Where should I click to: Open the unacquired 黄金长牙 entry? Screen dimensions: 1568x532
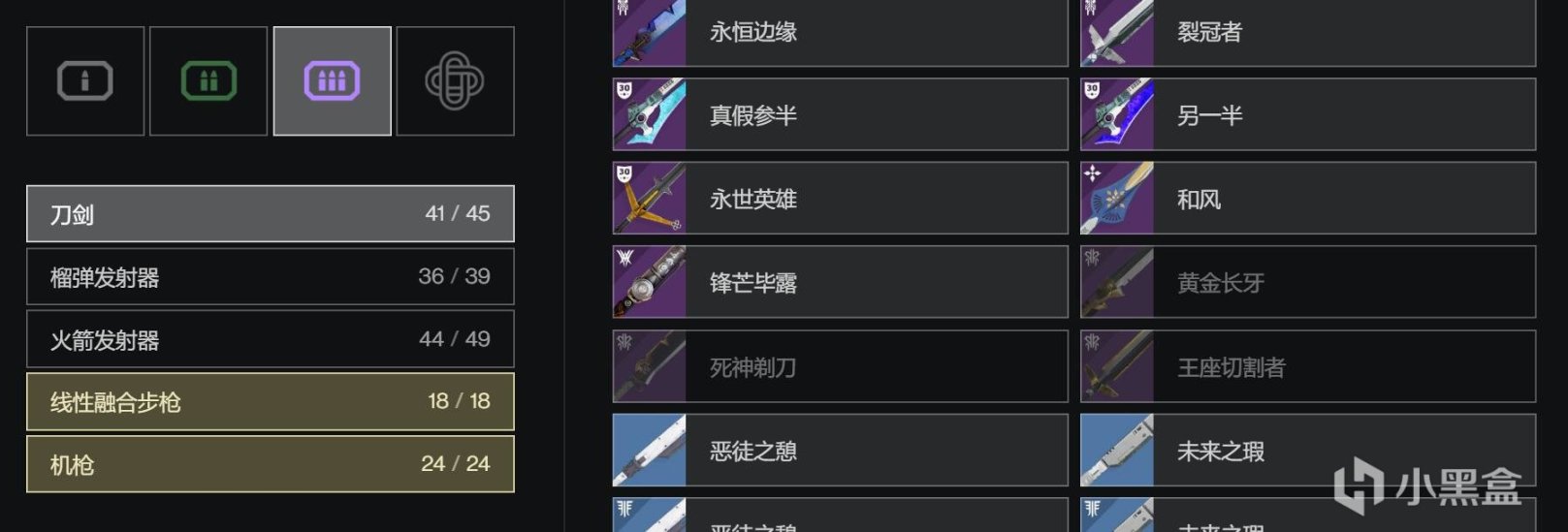click(x=1308, y=282)
